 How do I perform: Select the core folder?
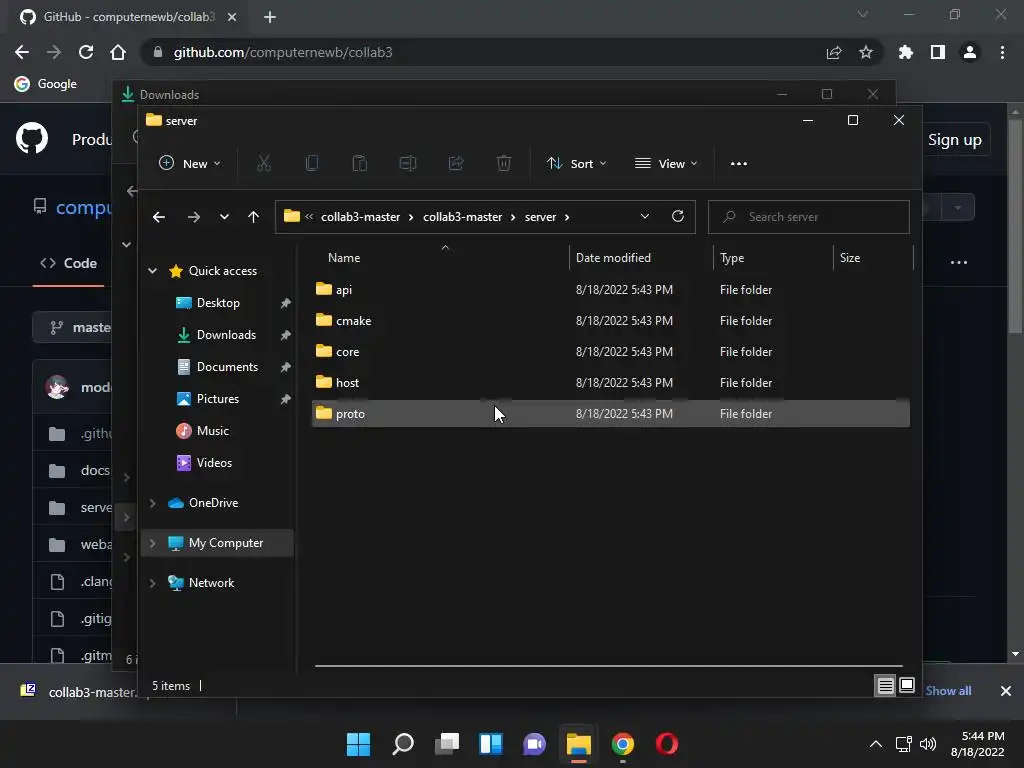[x=611, y=351]
